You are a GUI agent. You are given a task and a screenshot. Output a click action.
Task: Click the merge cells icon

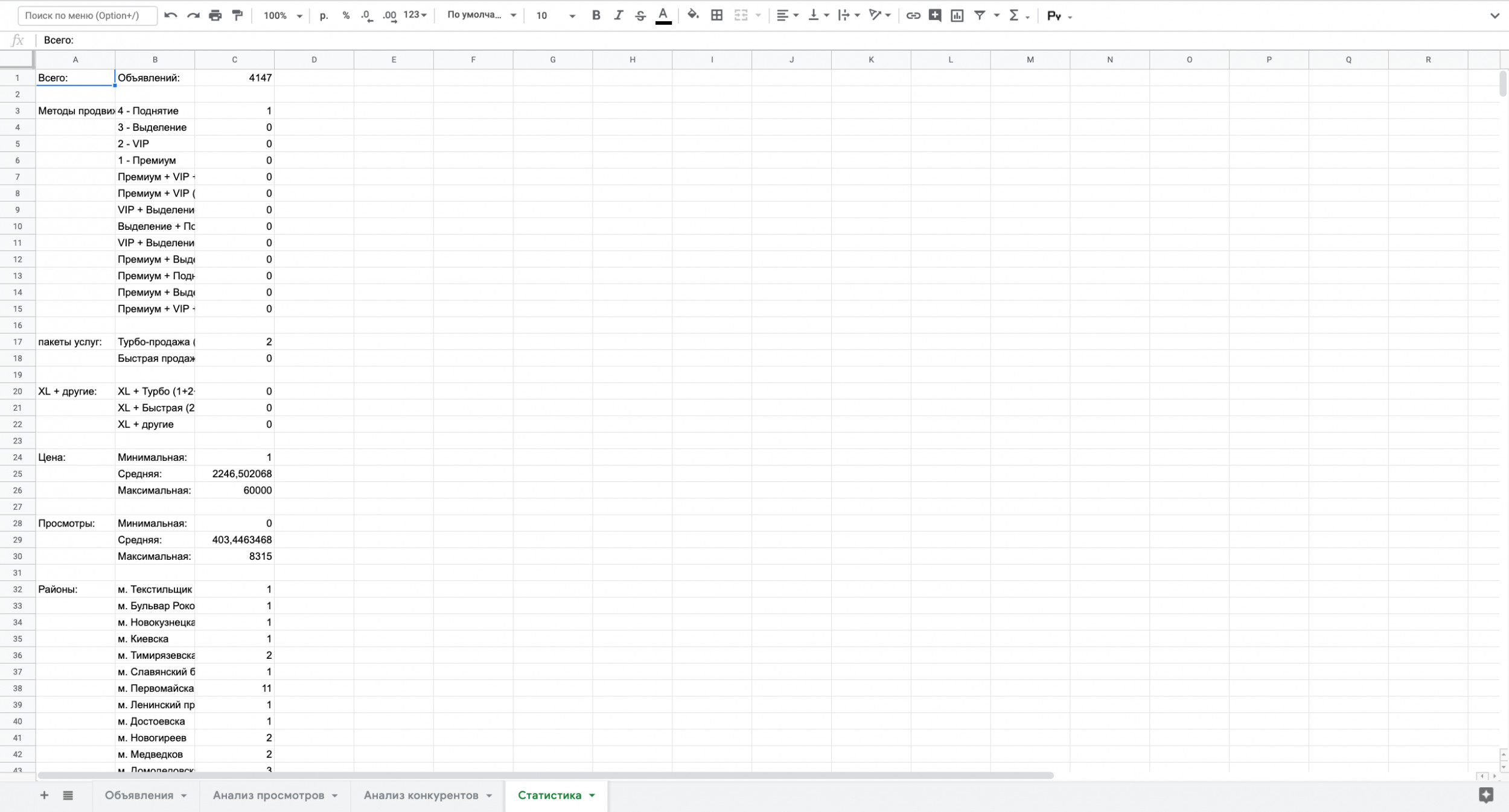click(741, 16)
